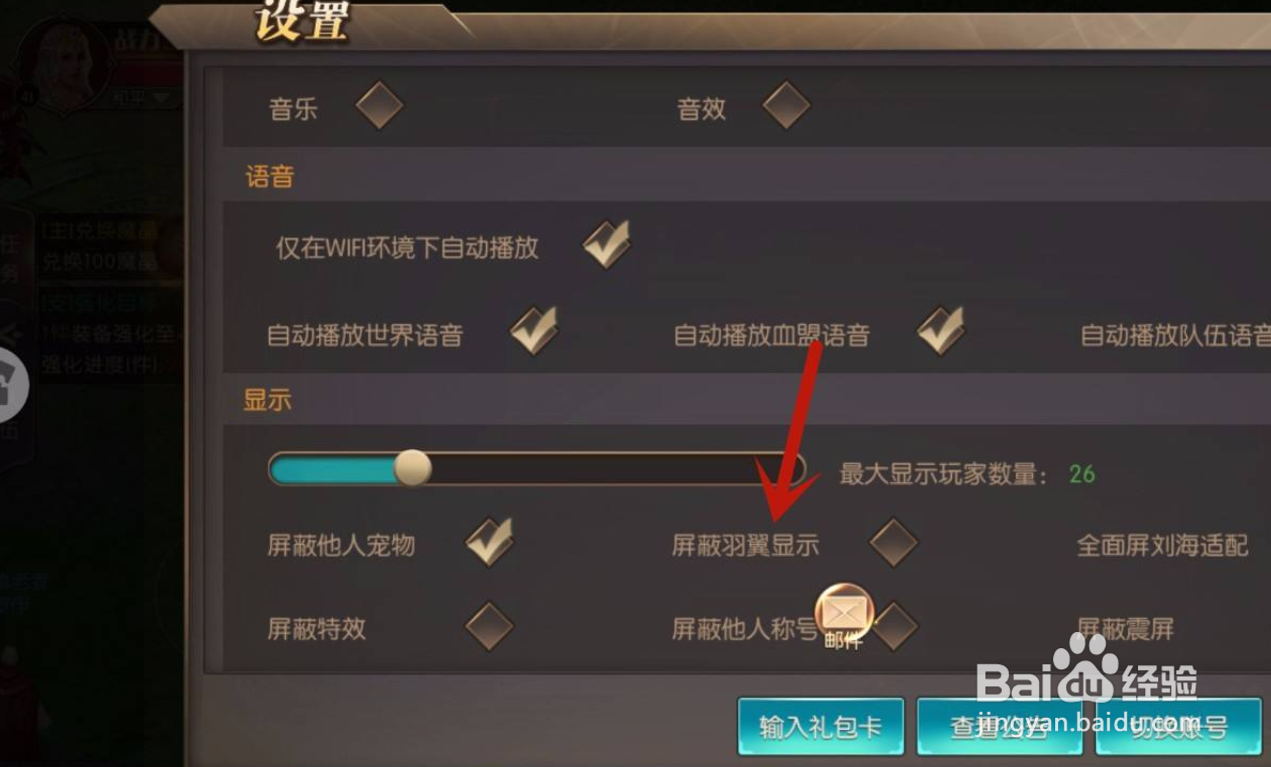The height and width of the screenshot is (767, 1271).
Task: Uncheck 自动播放世界语音 checkbox
Action: 534,331
